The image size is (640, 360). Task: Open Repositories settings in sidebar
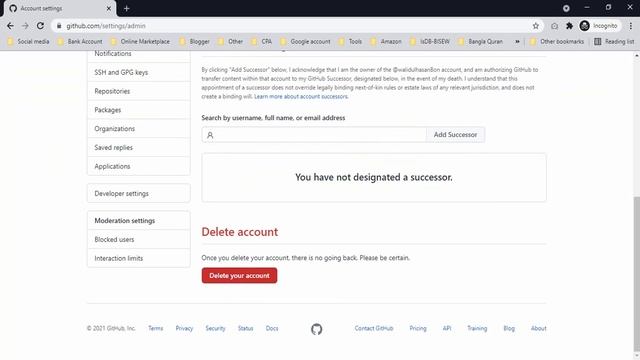pyautogui.click(x=139, y=91)
